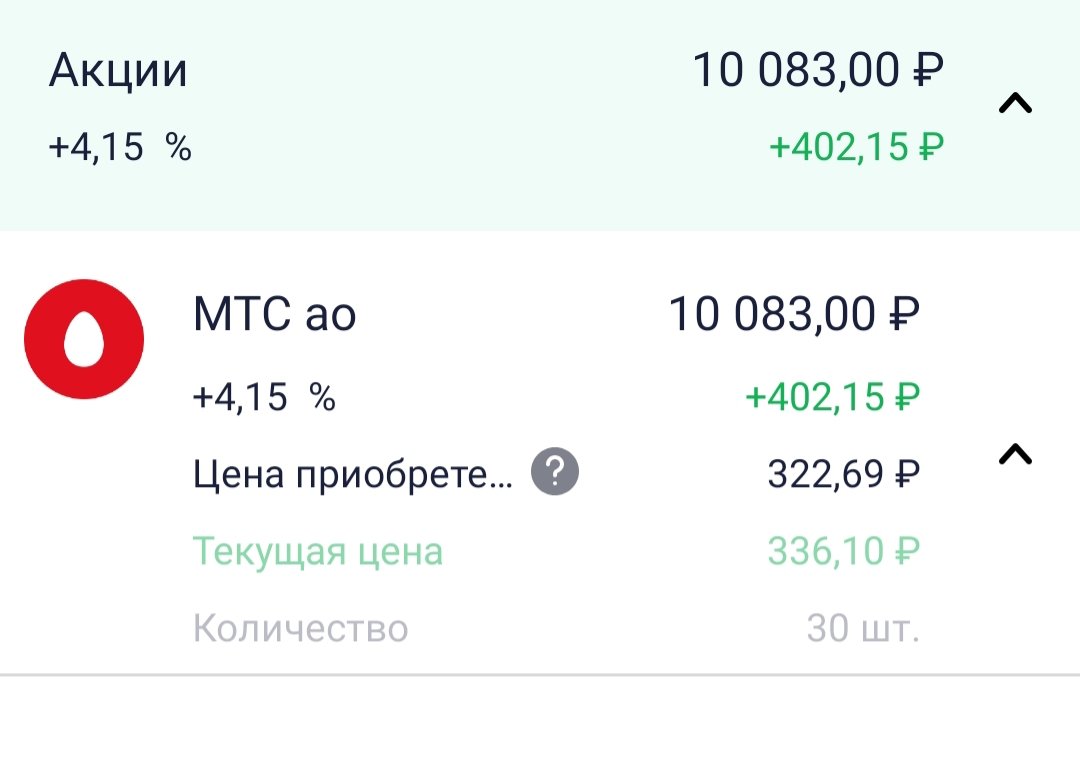
Task: Tap the Акции total of 10 083,00 ₽
Action: pos(818,72)
